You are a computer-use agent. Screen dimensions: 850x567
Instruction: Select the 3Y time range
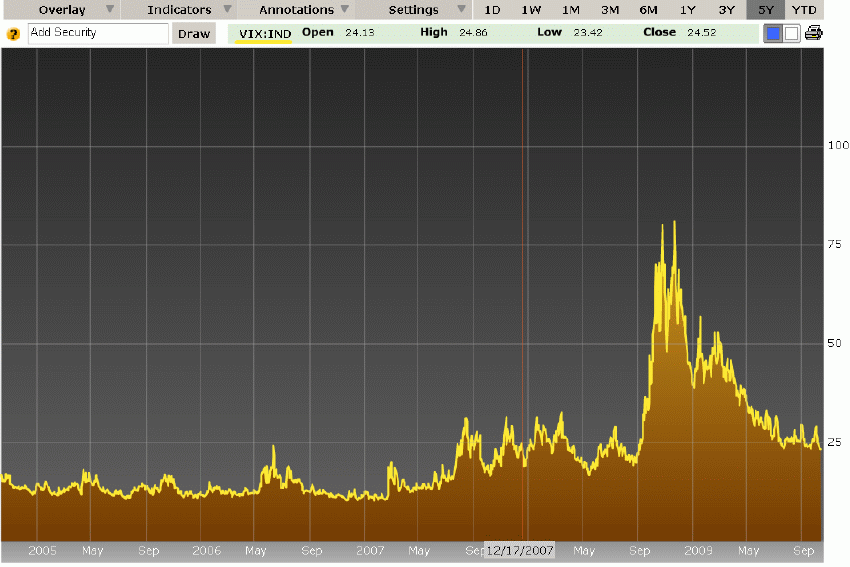click(727, 10)
